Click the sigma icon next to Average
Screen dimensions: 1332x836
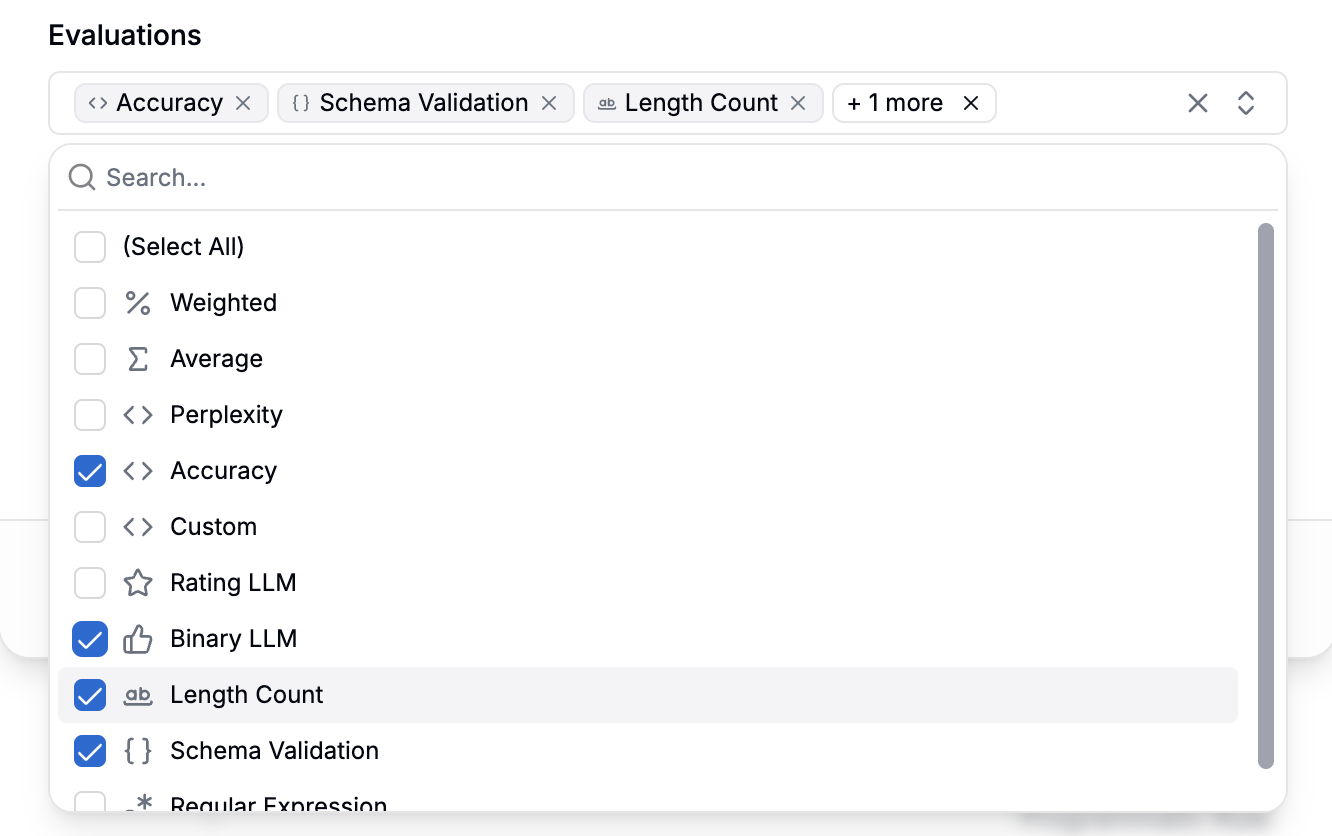click(139, 359)
